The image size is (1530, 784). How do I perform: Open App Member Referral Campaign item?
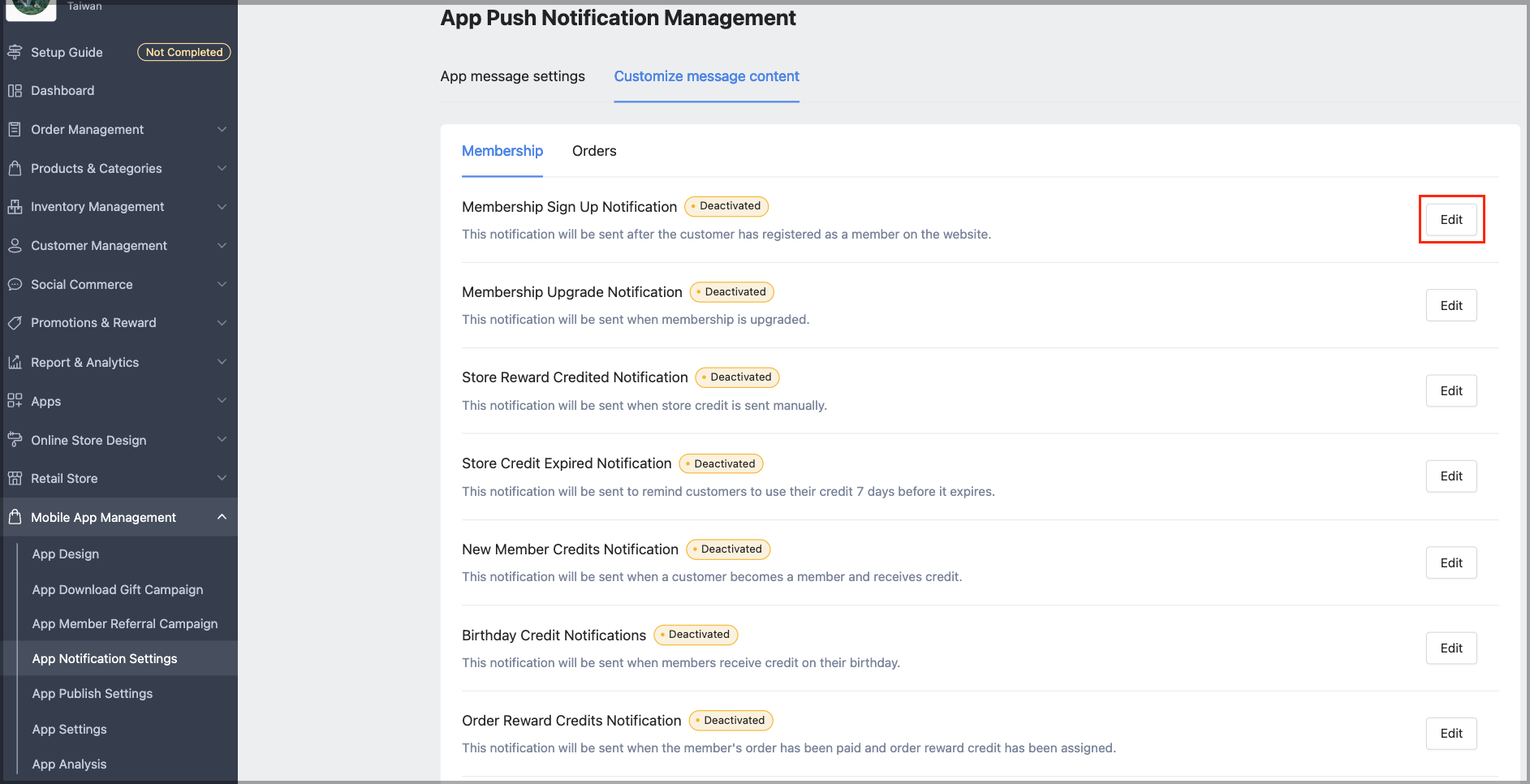125,624
